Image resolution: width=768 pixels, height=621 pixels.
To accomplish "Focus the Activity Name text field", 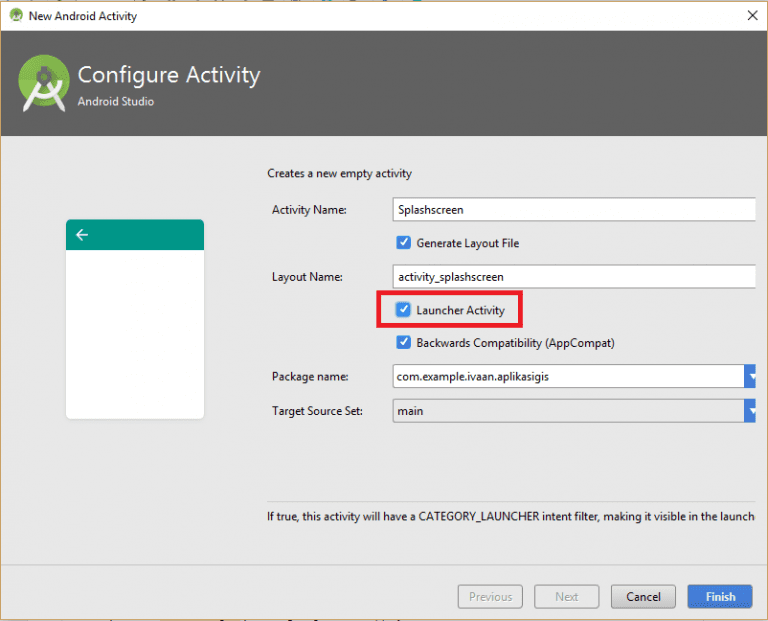I will point(574,210).
